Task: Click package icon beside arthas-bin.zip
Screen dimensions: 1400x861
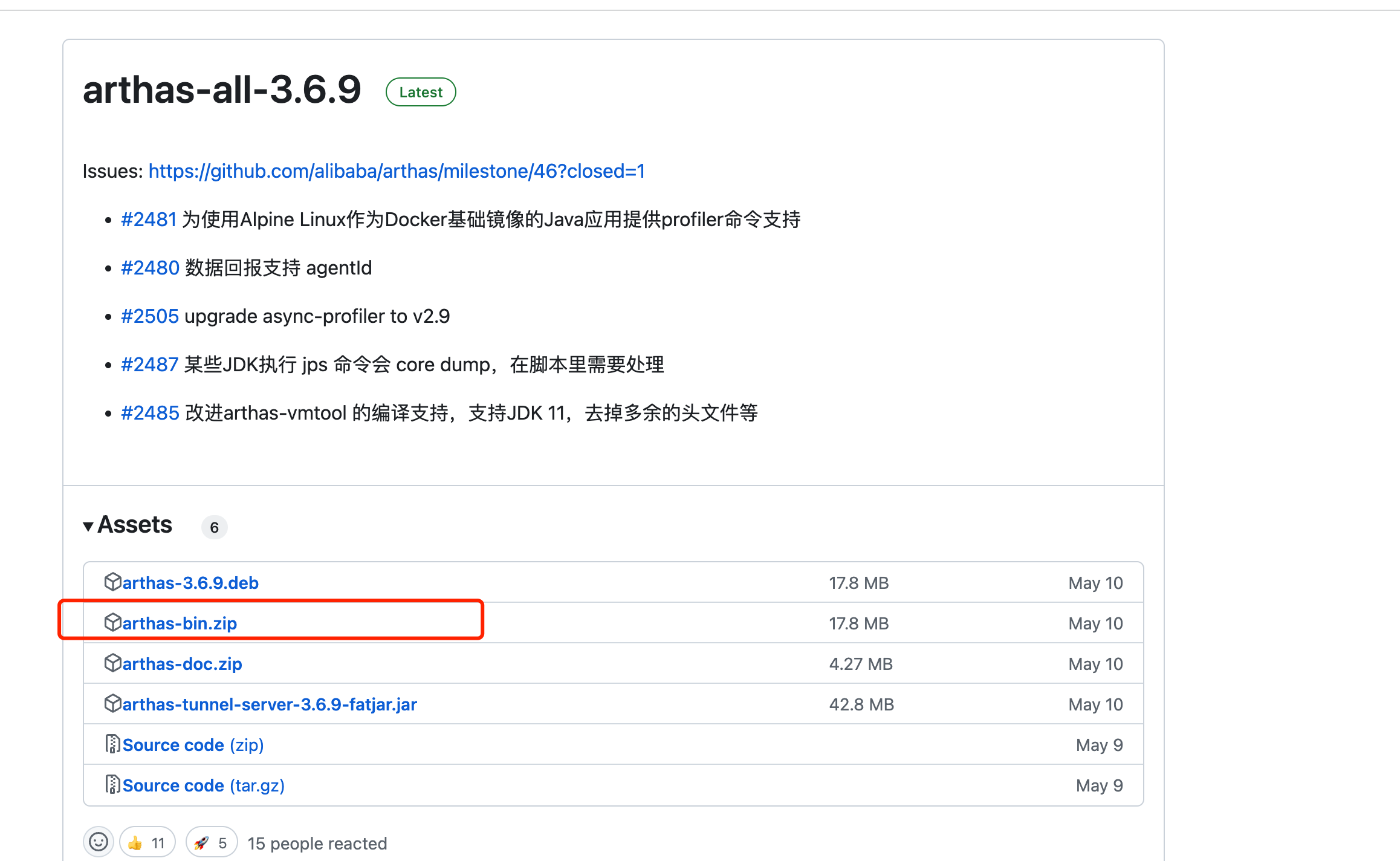Action: [112, 622]
